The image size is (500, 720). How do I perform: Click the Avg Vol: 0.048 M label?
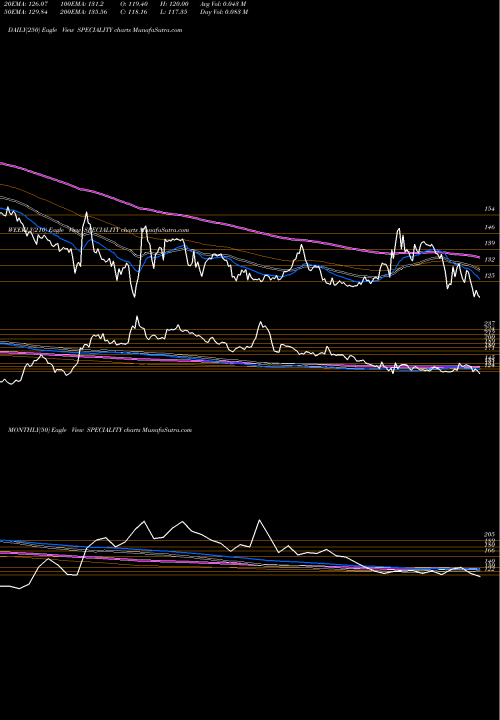click(x=223, y=4)
